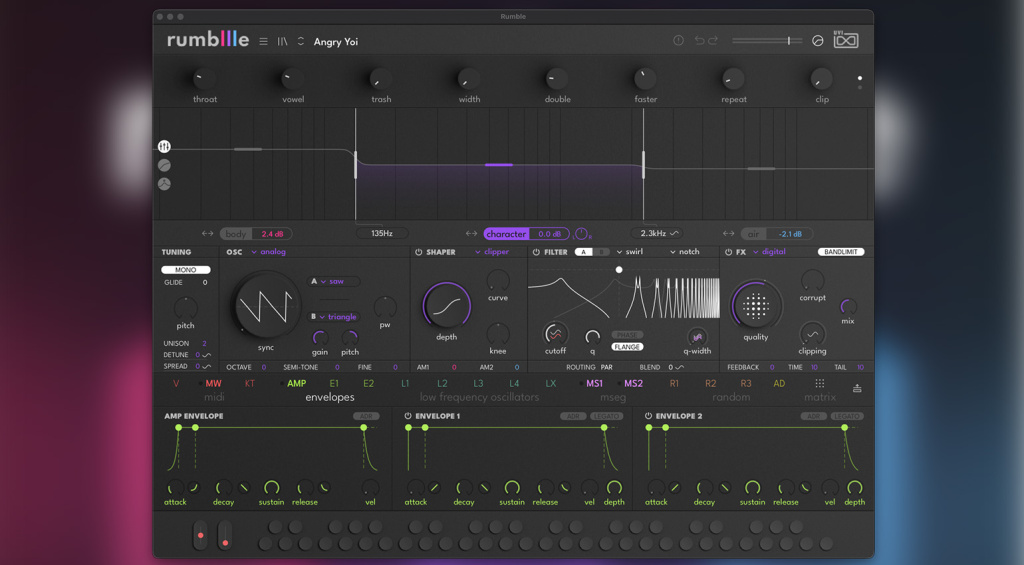Select the AMP envelope tab
The height and width of the screenshot is (565, 1024).
click(x=296, y=383)
